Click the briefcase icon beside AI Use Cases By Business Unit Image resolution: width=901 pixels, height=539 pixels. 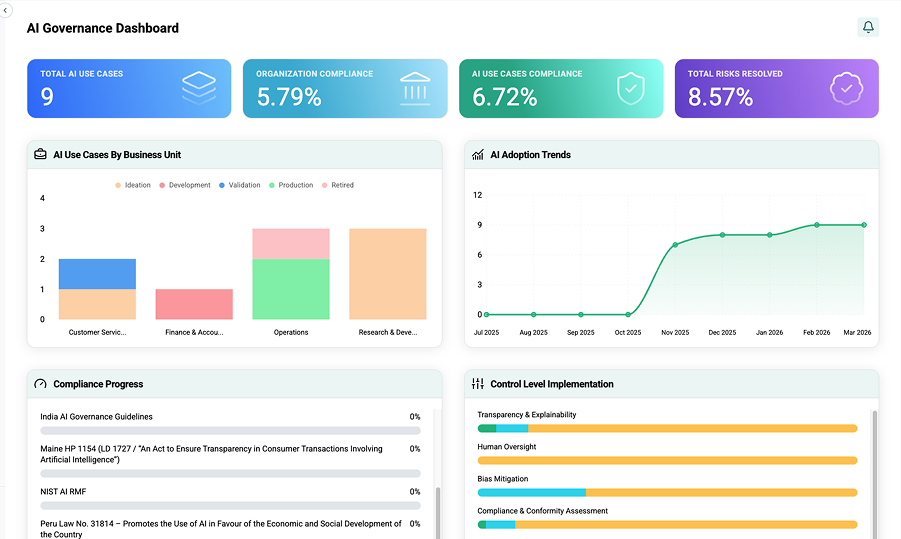(x=41, y=155)
